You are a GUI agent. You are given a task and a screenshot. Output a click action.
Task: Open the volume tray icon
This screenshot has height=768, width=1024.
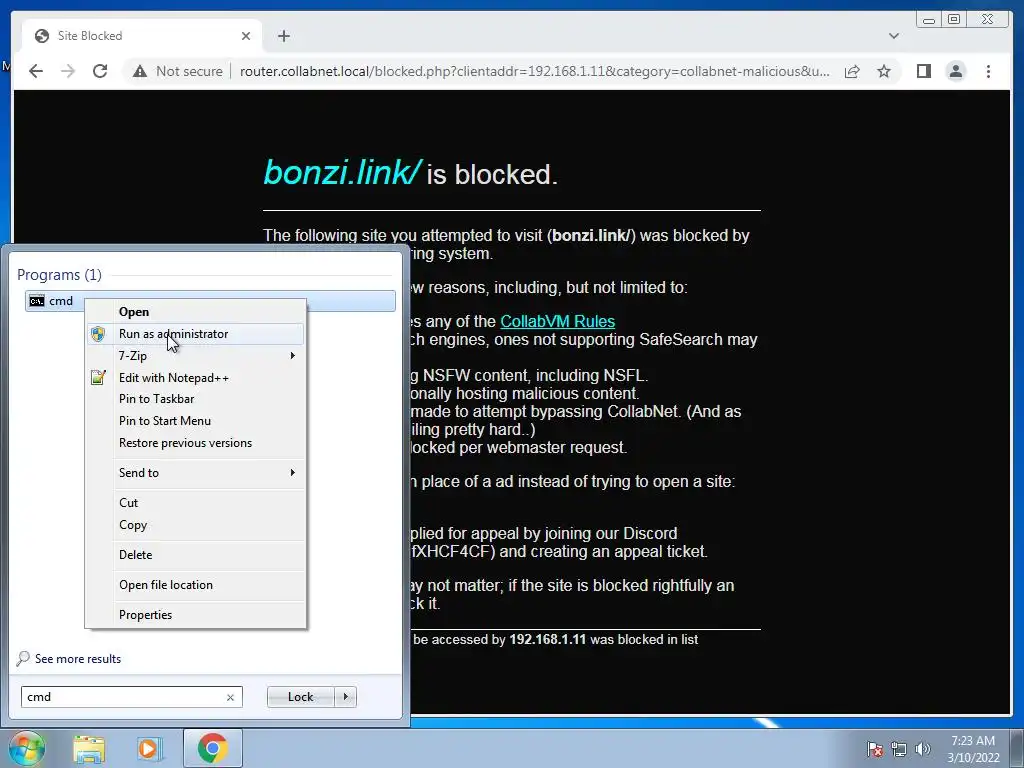pyautogui.click(x=922, y=749)
